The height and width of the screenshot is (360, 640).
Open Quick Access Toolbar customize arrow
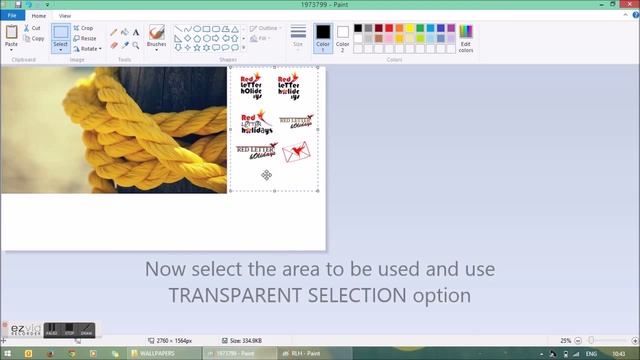(x=47, y=5)
